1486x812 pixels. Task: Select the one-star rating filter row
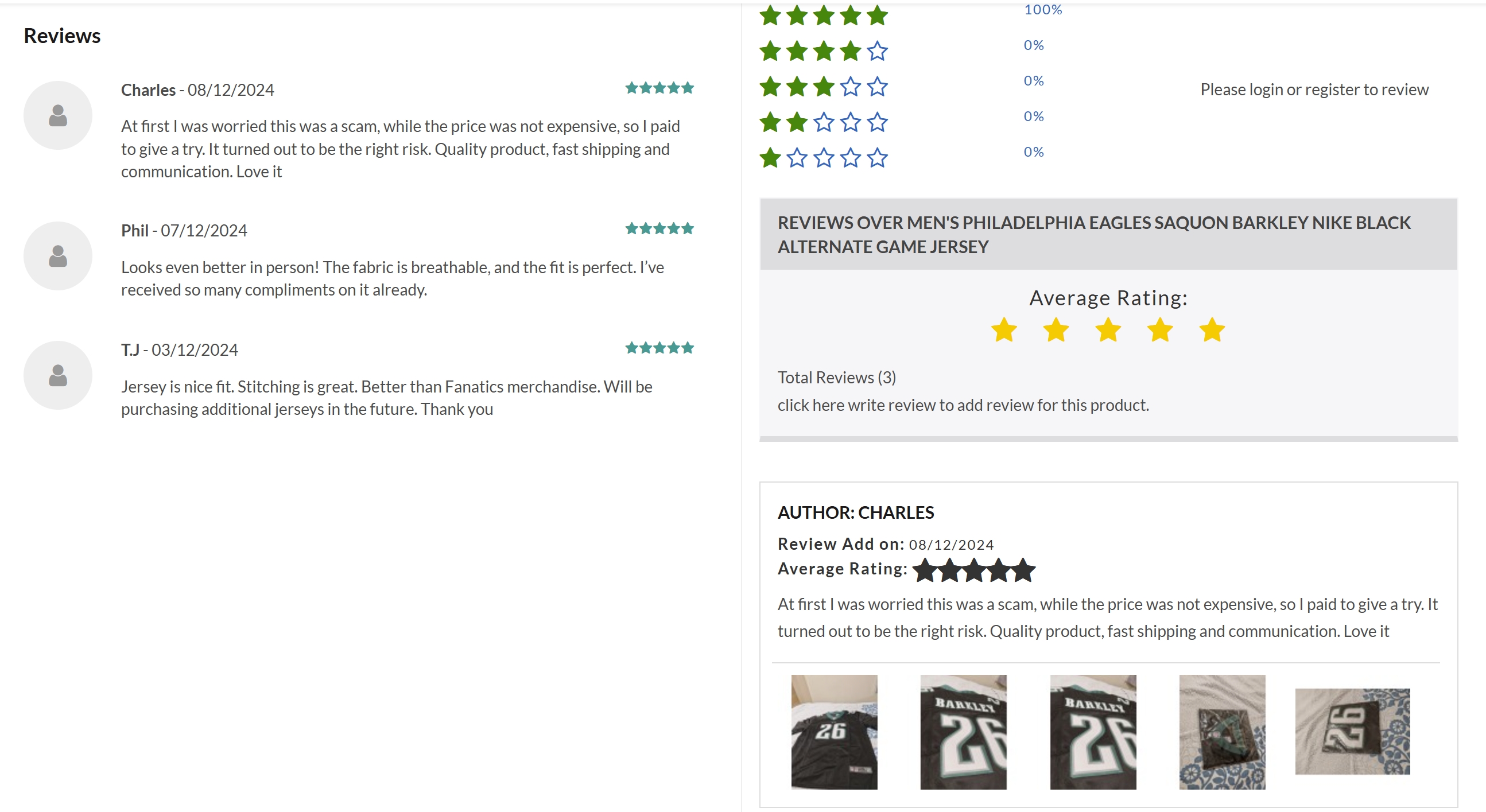pos(823,158)
